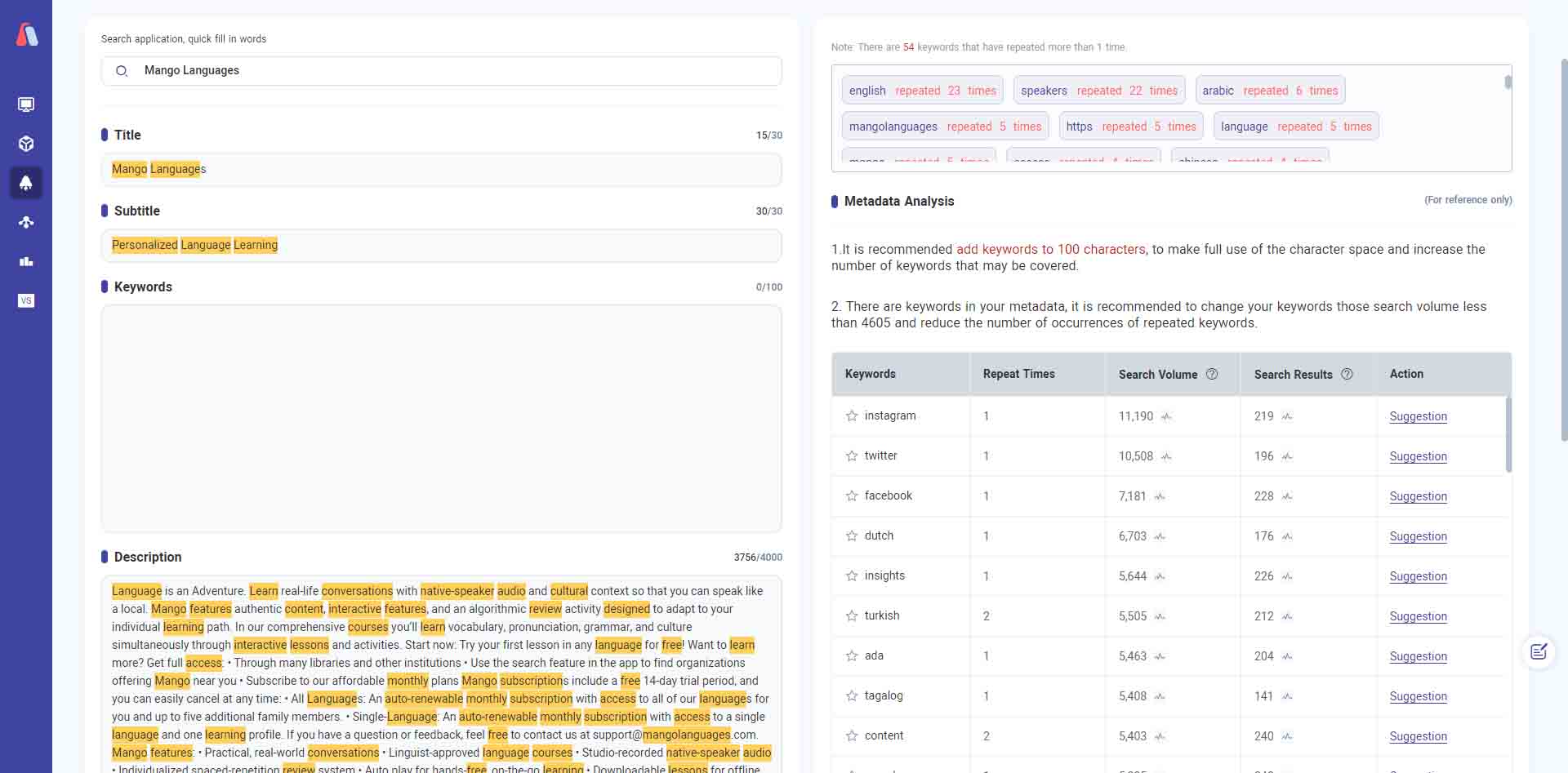Screen dimensions: 1568x773
Task: Show search volume trend for ada
Action: (1160, 656)
